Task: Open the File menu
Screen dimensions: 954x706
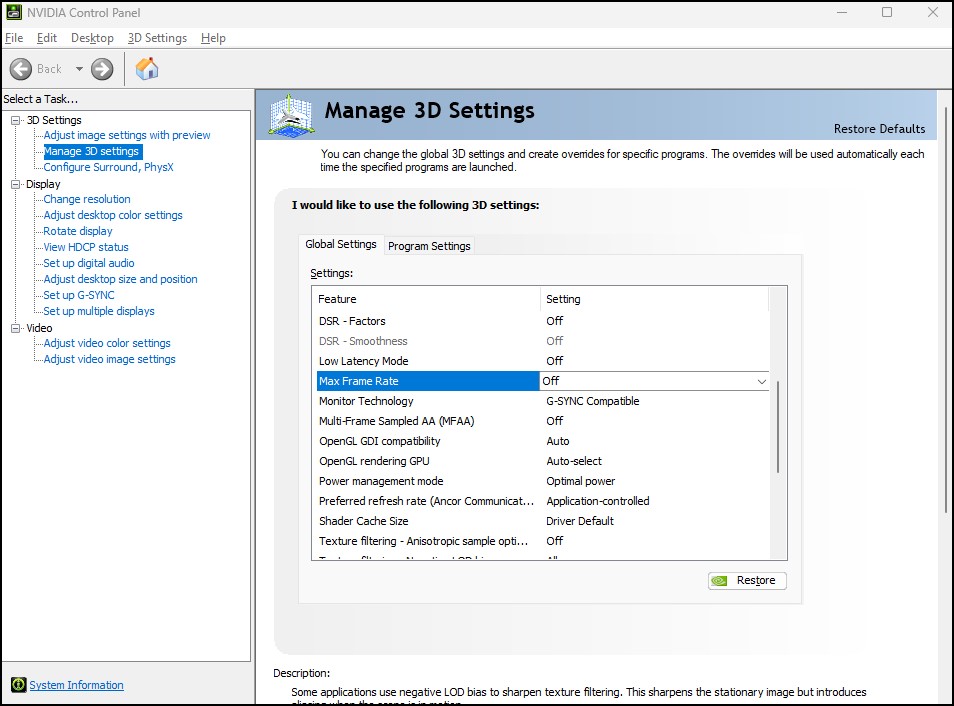Action: pos(14,38)
